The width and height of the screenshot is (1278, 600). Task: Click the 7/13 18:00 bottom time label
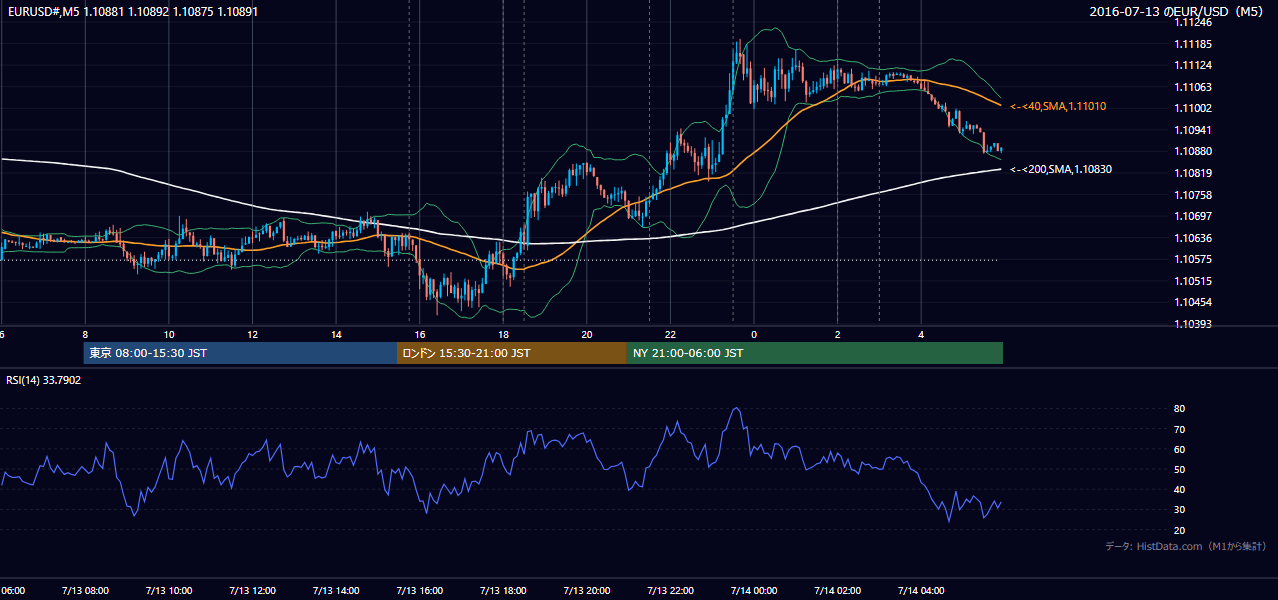tap(503, 590)
